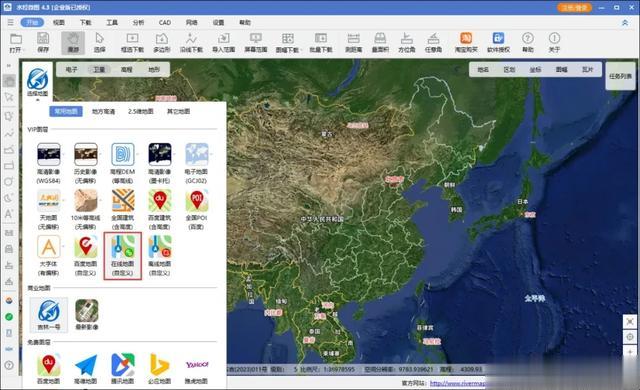Screen dimensions: 640x390
Task: Choose 高清影像 (WGS84) map source
Action: click(49, 163)
